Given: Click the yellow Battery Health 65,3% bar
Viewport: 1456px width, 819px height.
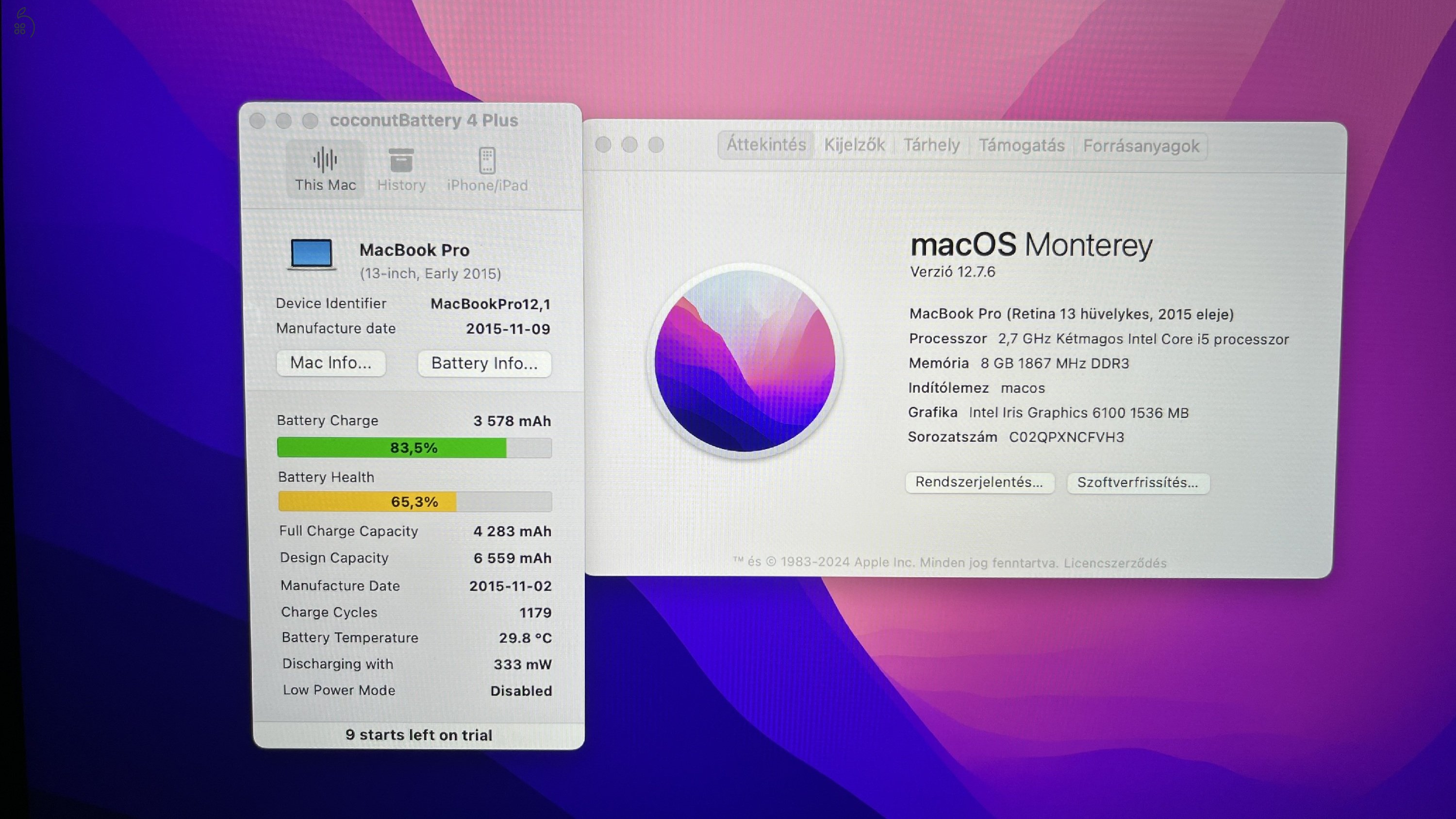Looking at the screenshot, I should click(x=415, y=501).
